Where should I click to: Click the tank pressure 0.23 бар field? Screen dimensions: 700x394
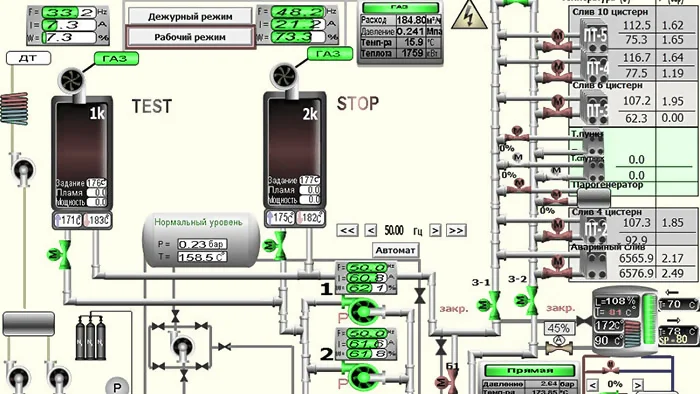tap(202, 244)
